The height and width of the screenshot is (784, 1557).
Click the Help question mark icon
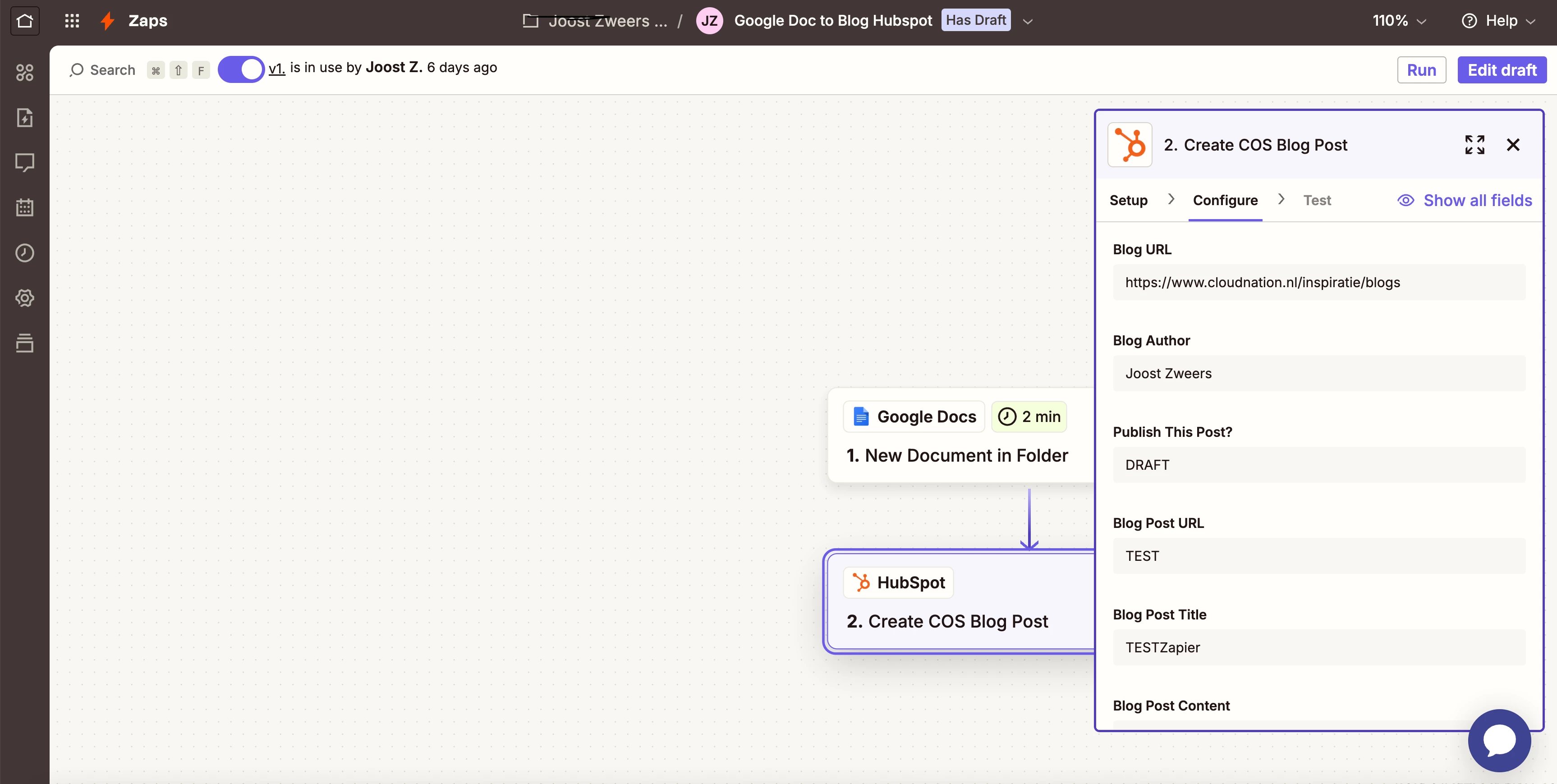pyautogui.click(x=1469, y=21)
